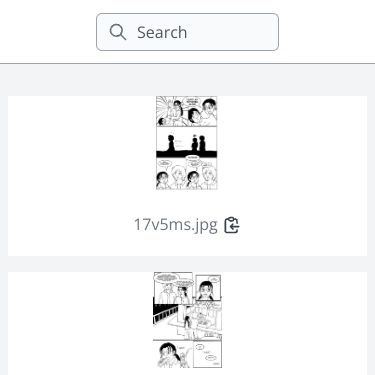Image resolution: width=375 pixels, height=375 pixels.
Task: Select the 17v5ms.jpg filename label
Action: [175, 225]
